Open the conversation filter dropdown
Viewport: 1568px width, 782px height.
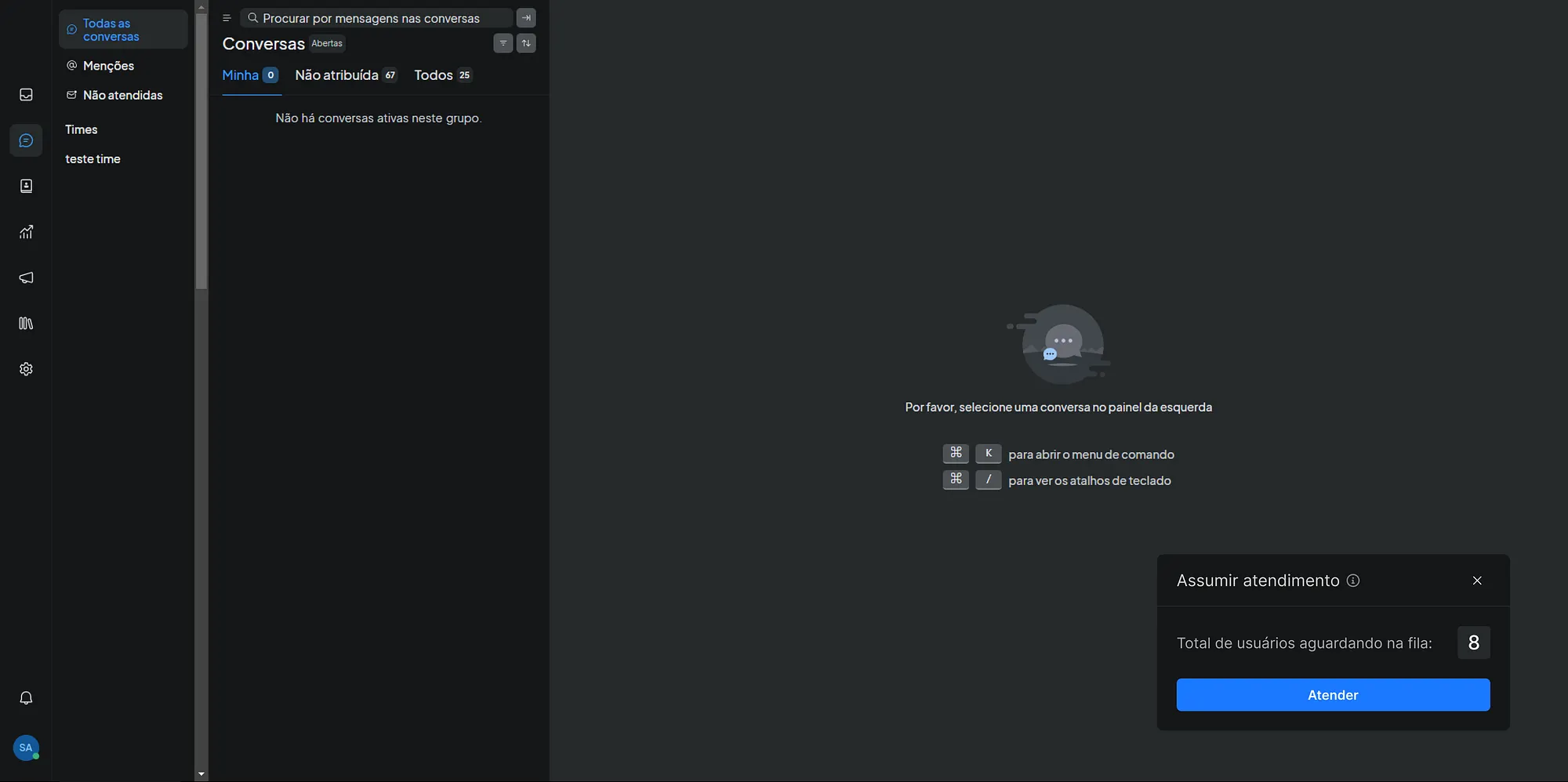click(x=503, y=43)
